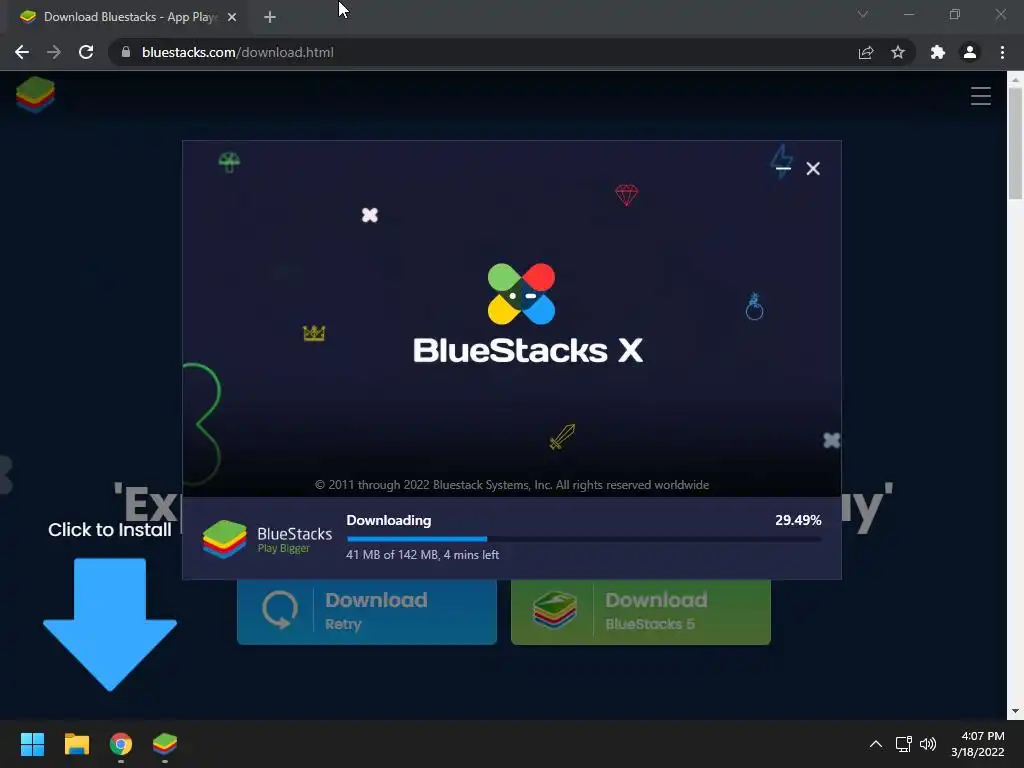Click the scrollbar down arrow
1024x768 pixels.
tap(1015, 711)
